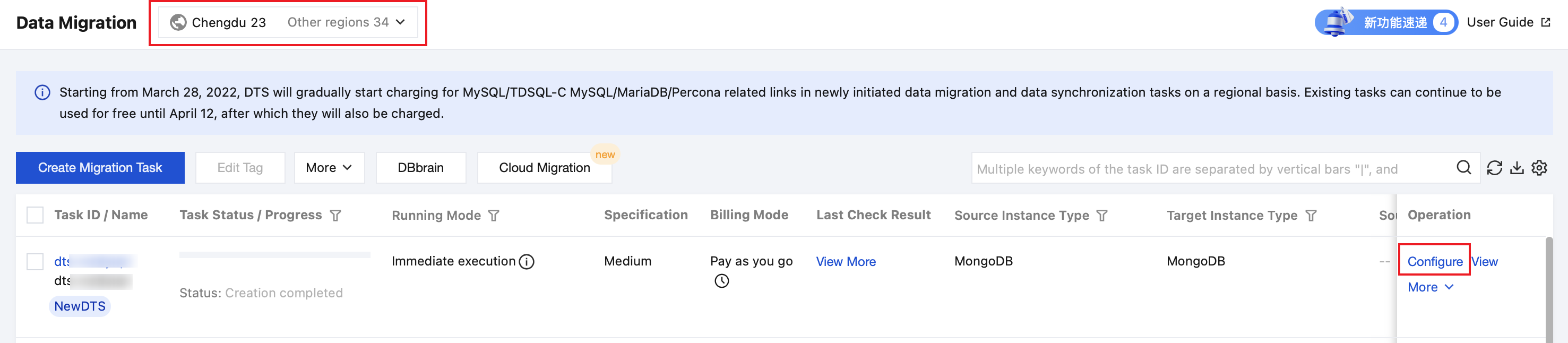Click the refresh list icon

(1494, 168)
